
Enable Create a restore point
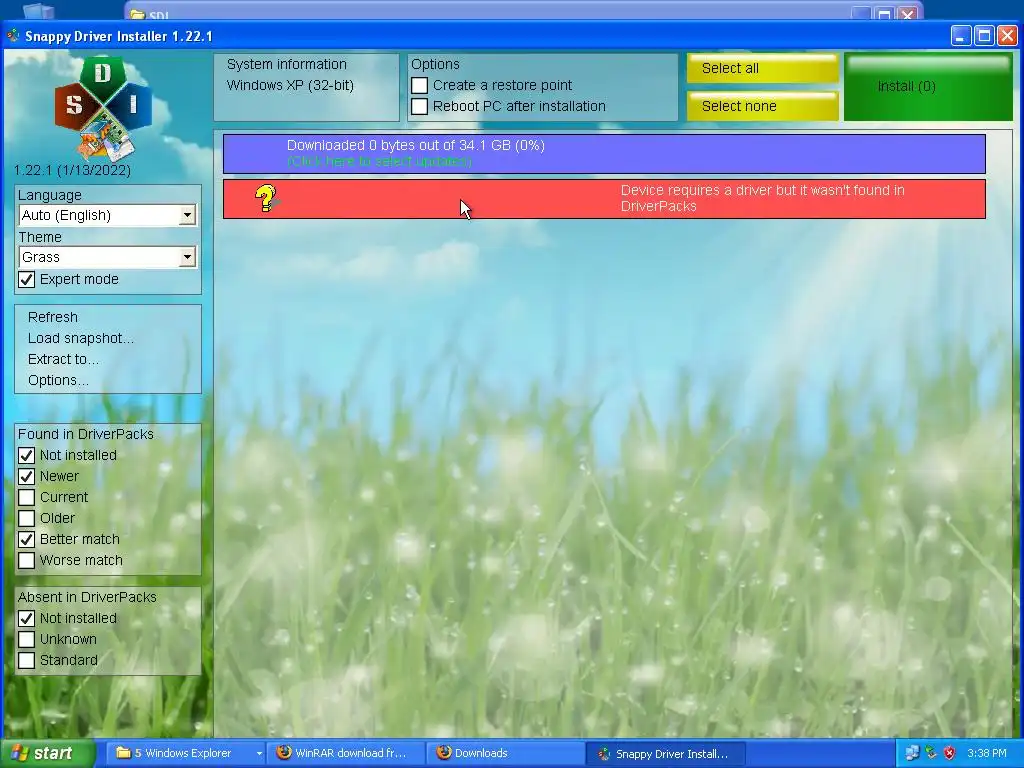pyautogui.click(x=420, y=86)
